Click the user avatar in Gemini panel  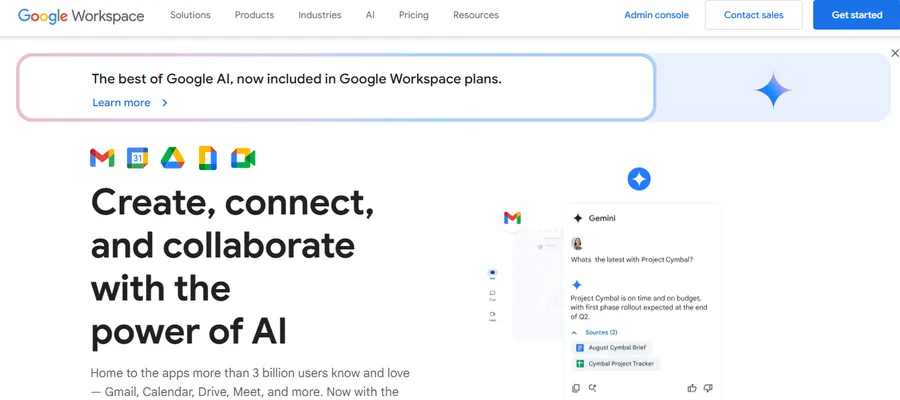point(577,243)
